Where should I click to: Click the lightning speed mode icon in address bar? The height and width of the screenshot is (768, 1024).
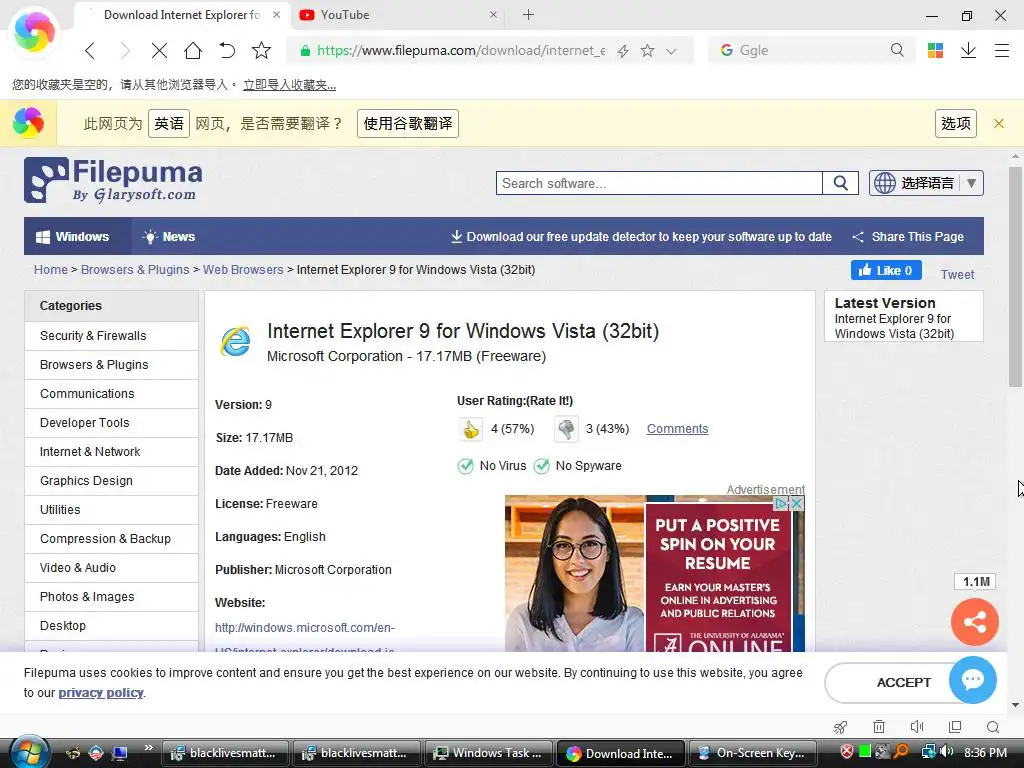pyautogui.click(x=623, y=50)
